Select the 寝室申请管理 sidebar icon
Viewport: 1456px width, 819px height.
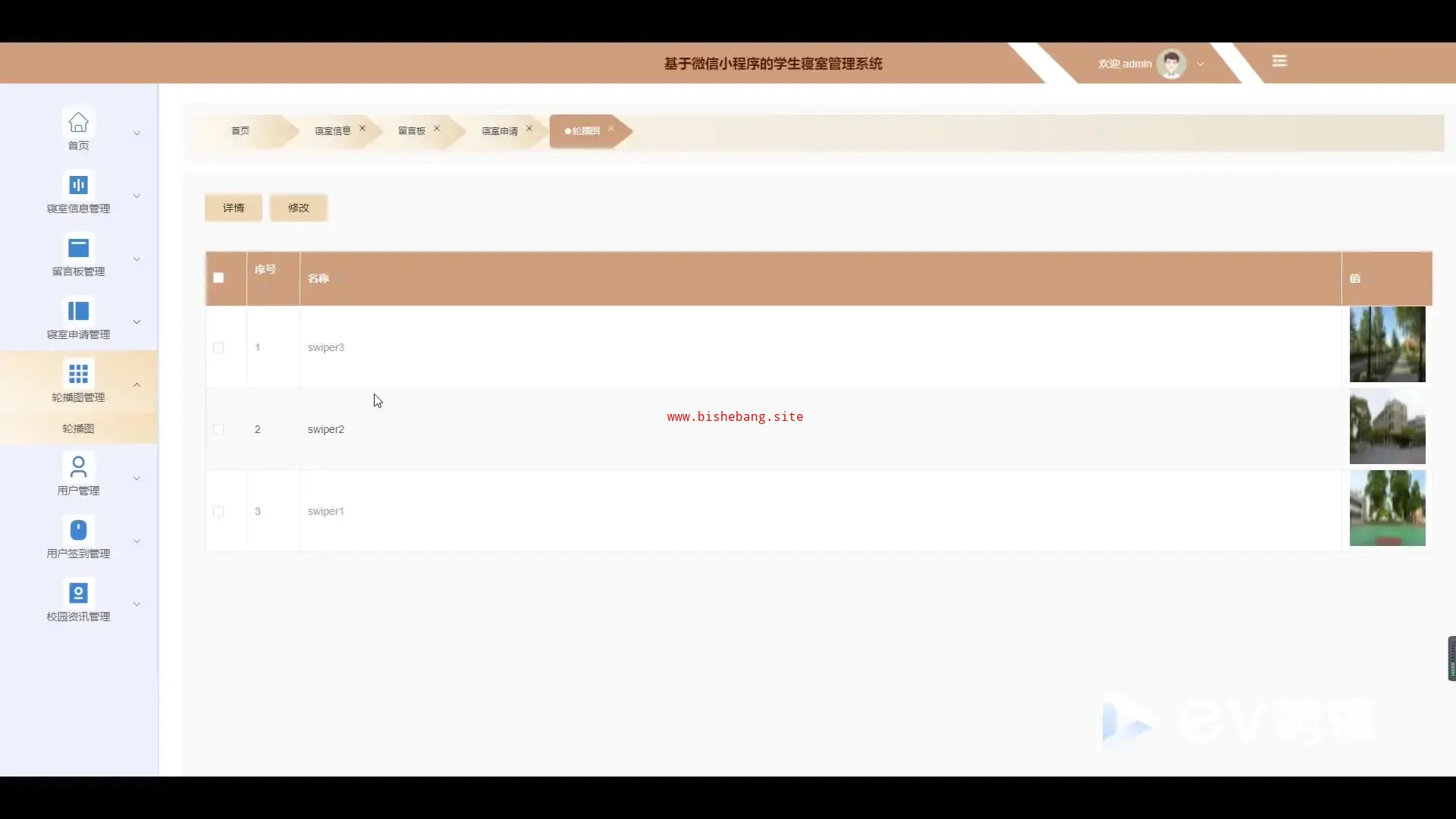coord(78,311)
